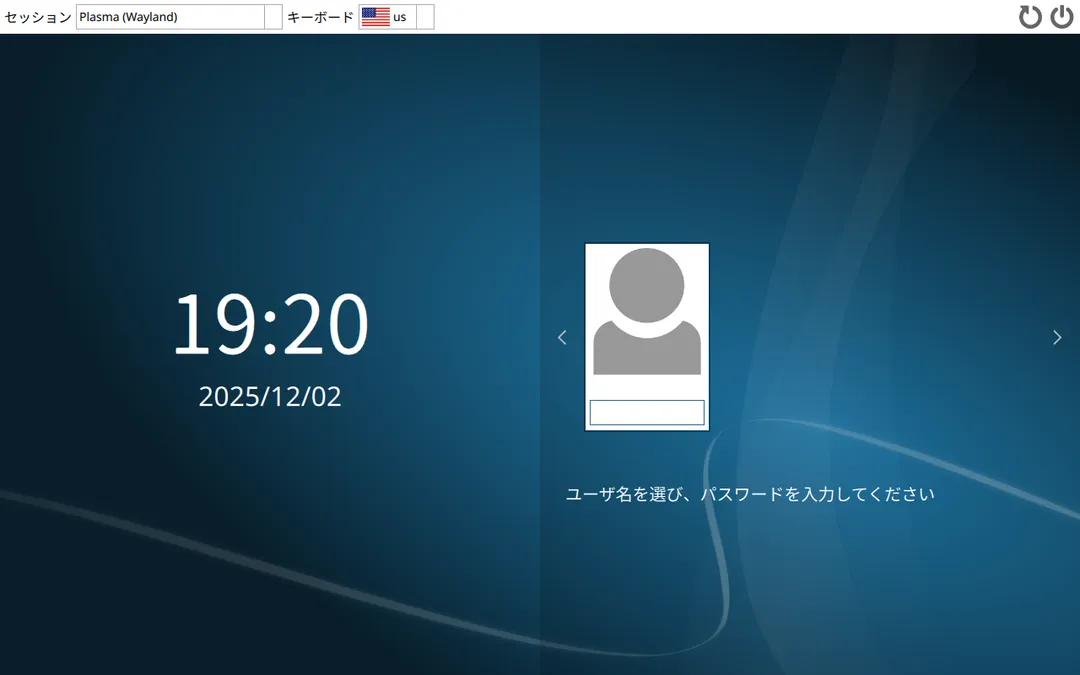Click the US flag keyboard icon
This screenshot has height=675, width=1080.
[375, 17]
